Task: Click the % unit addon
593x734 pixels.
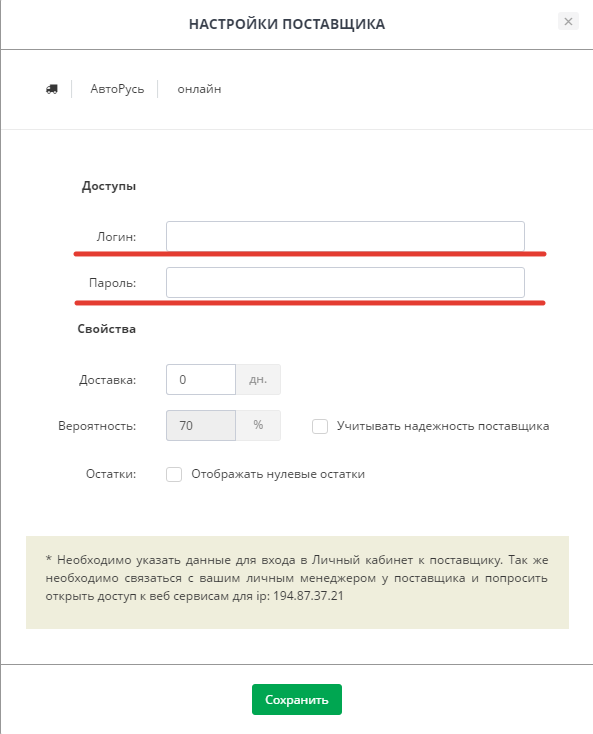Action: tap(258, 425)
